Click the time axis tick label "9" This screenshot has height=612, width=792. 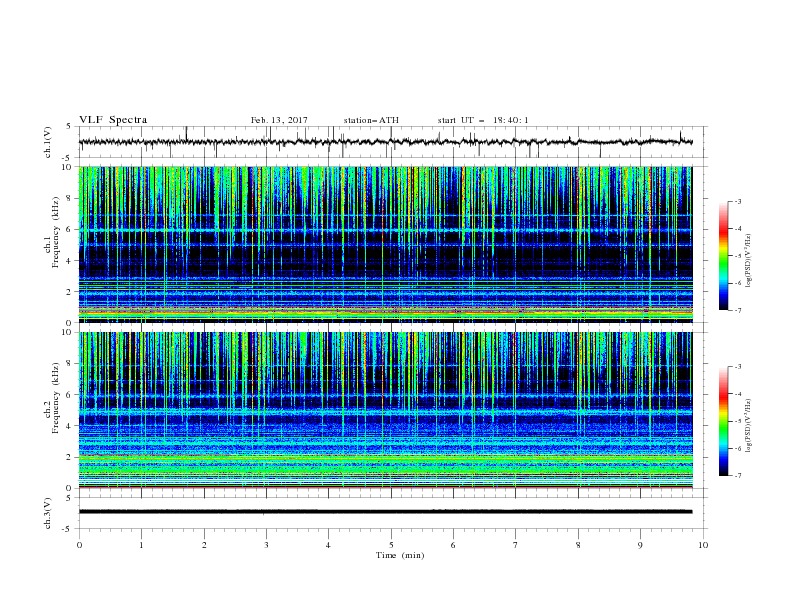pyautogui.click(x=640, y=545)
